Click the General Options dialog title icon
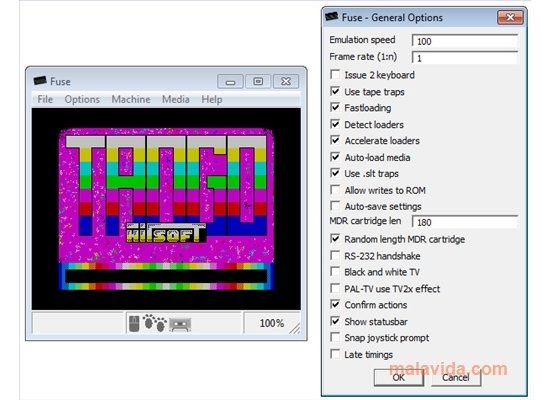 click(331, 16)
